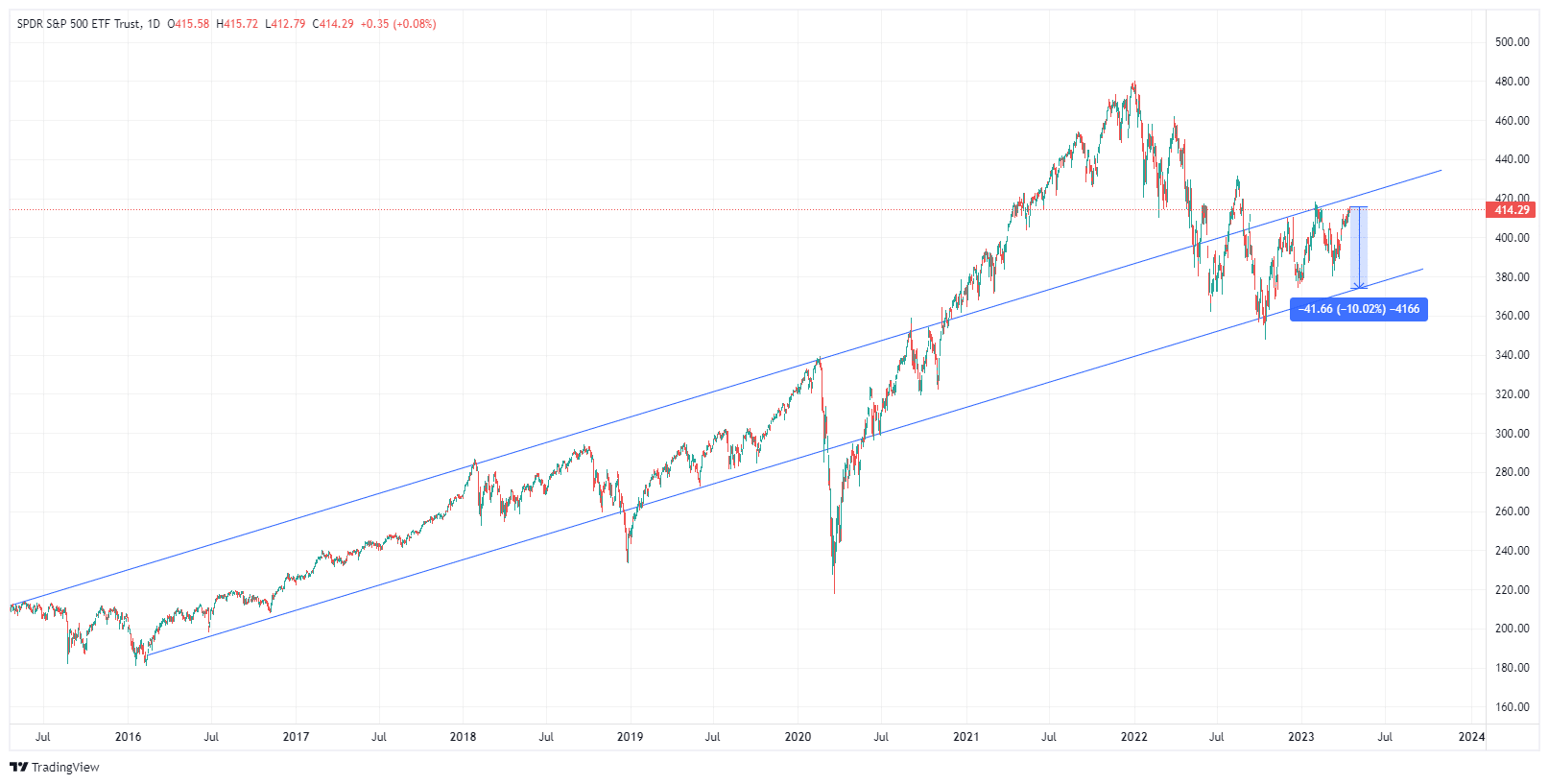The image size is (1549, 784).
Task: Click the 2022 label on time axis
Action: pyautogui.click(x=1133, y=737)
